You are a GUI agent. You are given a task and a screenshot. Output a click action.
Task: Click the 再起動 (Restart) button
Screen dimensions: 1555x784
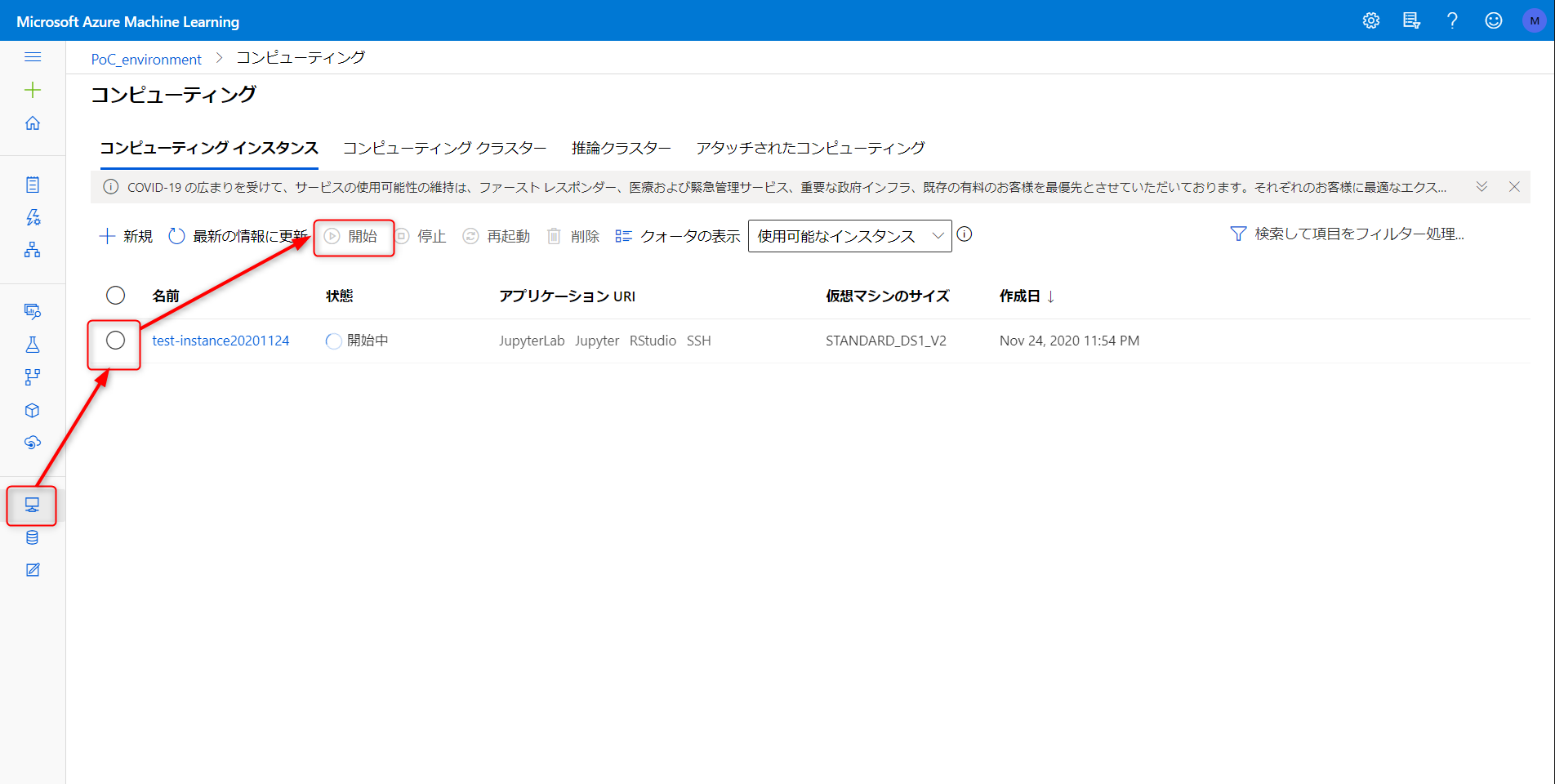point(496,236)
